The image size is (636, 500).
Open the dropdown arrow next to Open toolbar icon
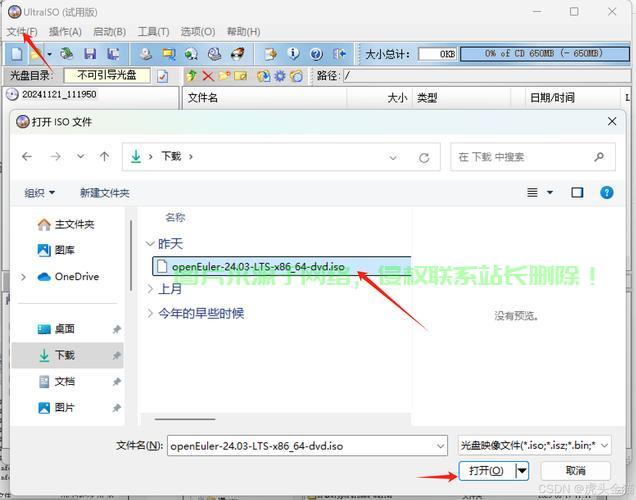(49, 54)
